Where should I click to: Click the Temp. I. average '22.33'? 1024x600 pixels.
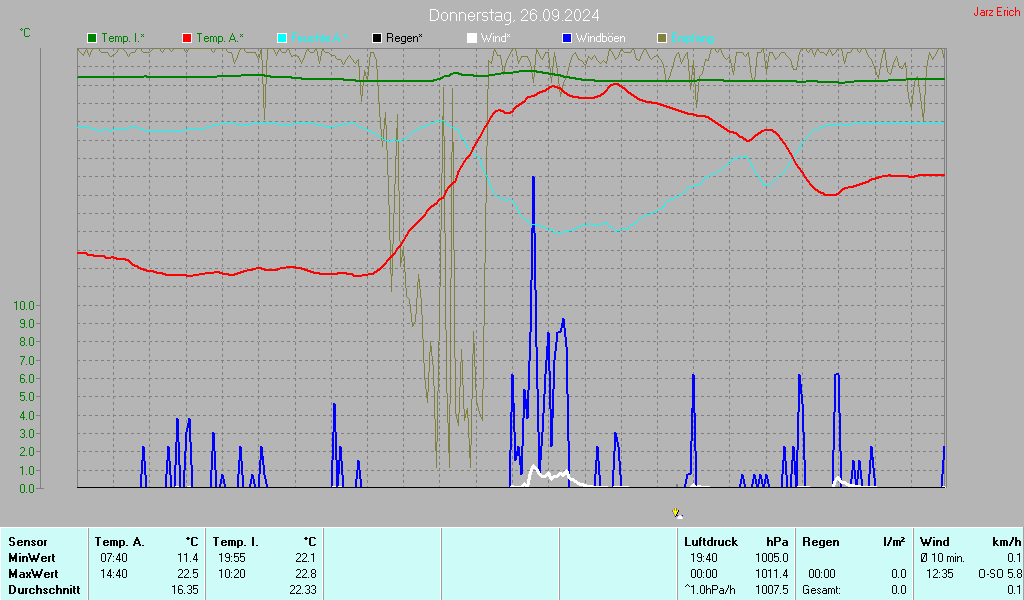pyautogui.click(x=303, y=590)
